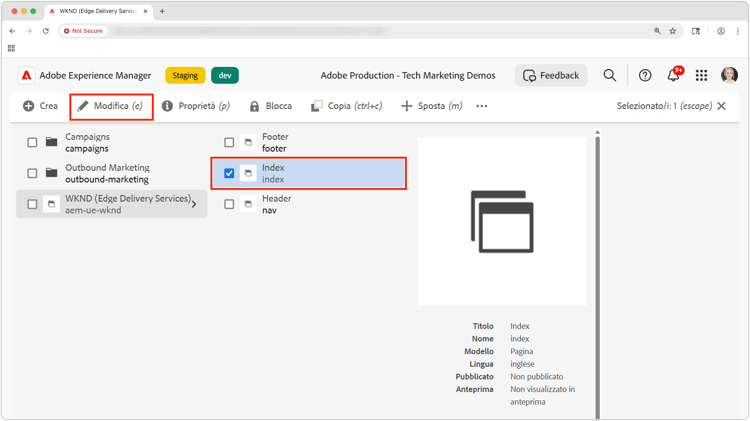Expand the WKND (Edge Delivery Services) chevron
The height and width of the screenshot is (421, 750).
click(194, 204)
